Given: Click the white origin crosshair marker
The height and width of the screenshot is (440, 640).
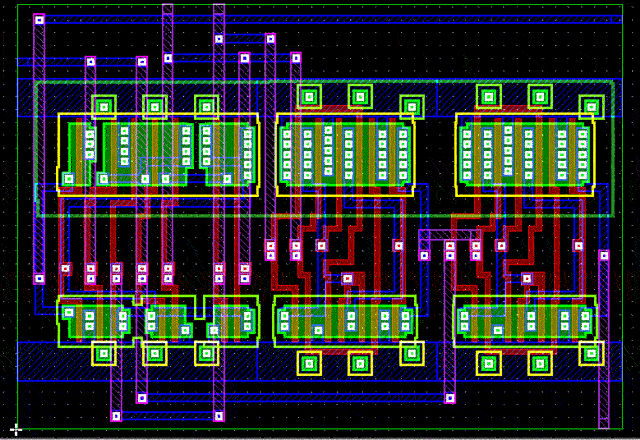Looking at the screenshot, I should point(16,429).
